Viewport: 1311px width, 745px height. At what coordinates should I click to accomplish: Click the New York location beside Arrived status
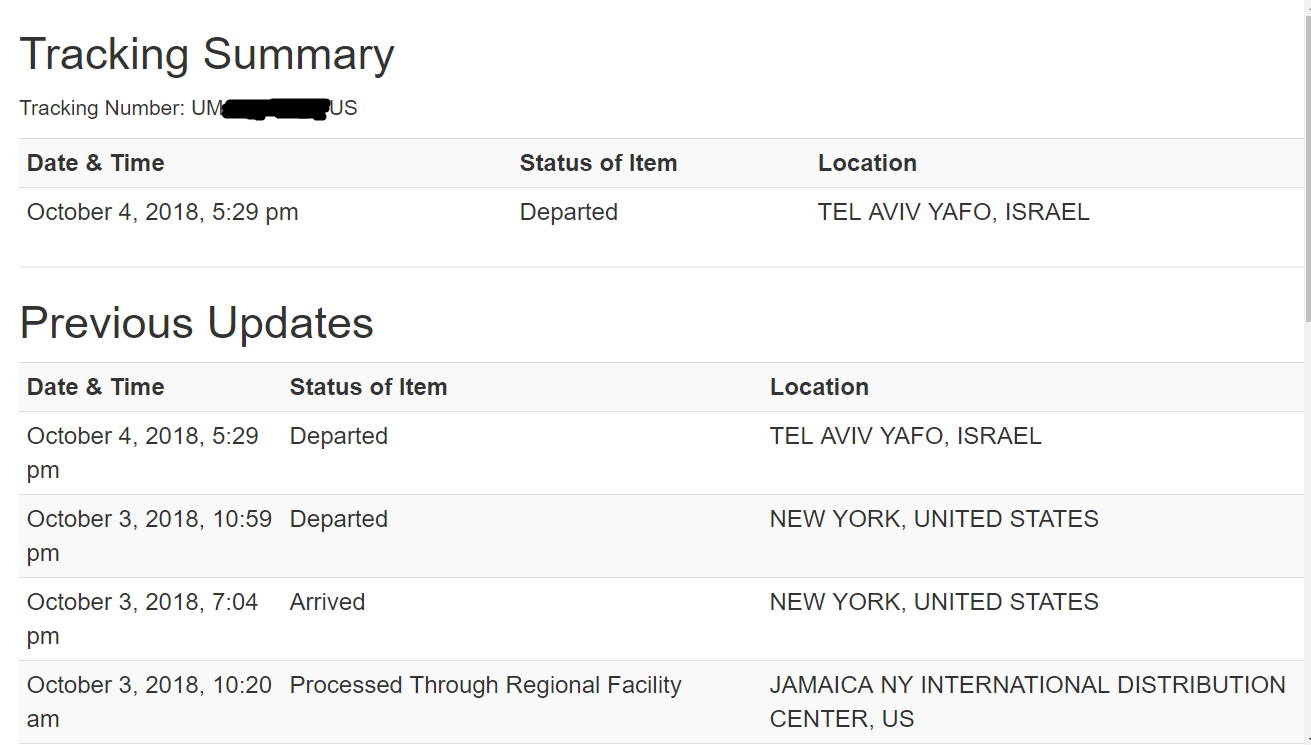(x=934, y=602)
